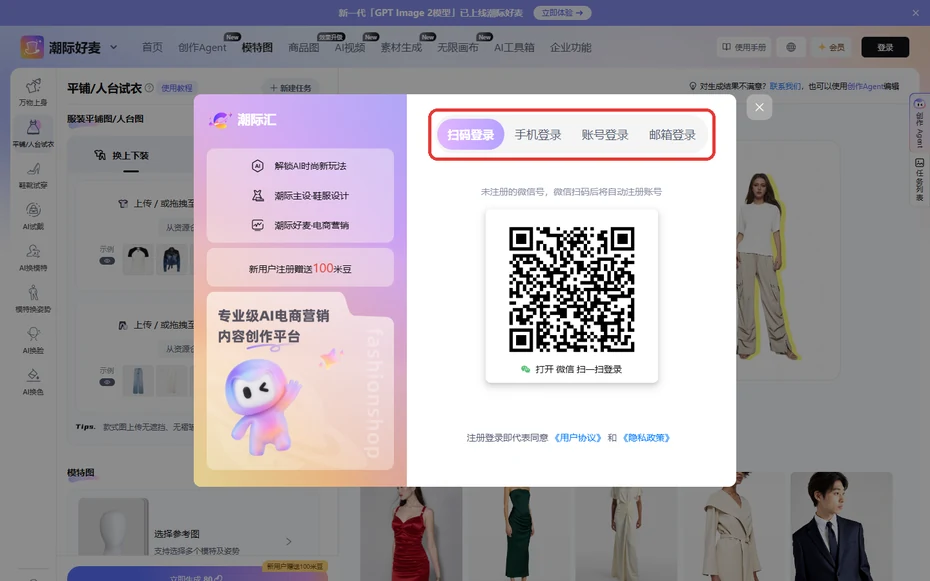
Task: Click the 潮际好麦 logo icon
Action: [32, 47]
